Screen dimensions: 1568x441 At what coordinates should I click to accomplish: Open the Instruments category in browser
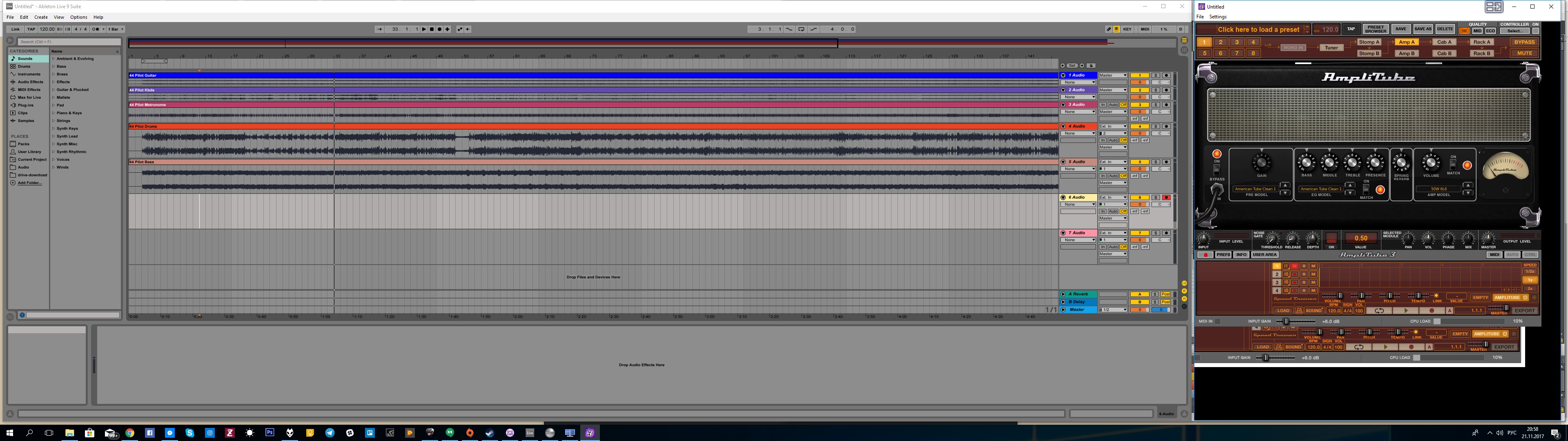[x=29, y=74]
